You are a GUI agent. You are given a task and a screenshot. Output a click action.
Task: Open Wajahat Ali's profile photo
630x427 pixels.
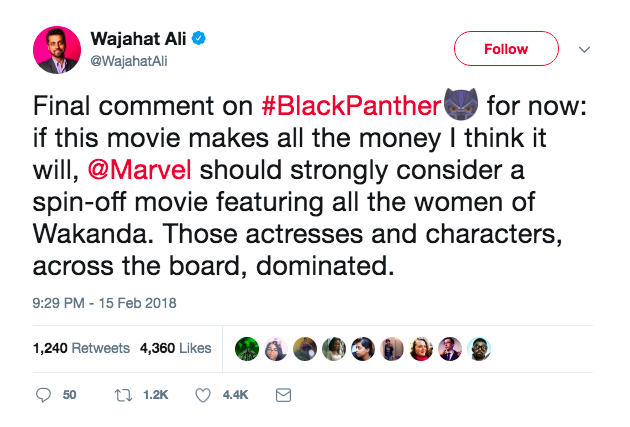point(56,48)
